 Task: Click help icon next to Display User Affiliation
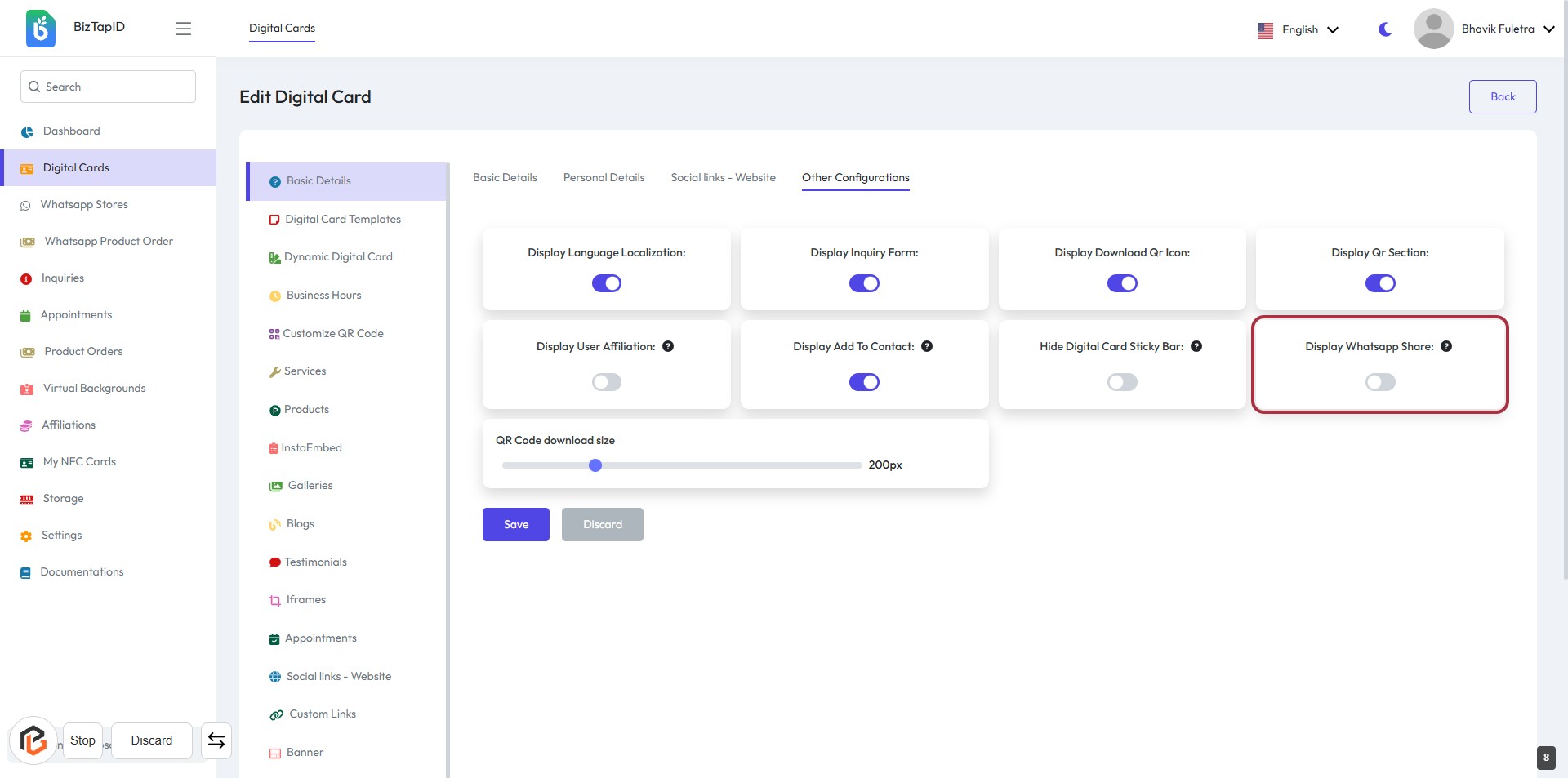pyautogui.click(x=668, y=346)
